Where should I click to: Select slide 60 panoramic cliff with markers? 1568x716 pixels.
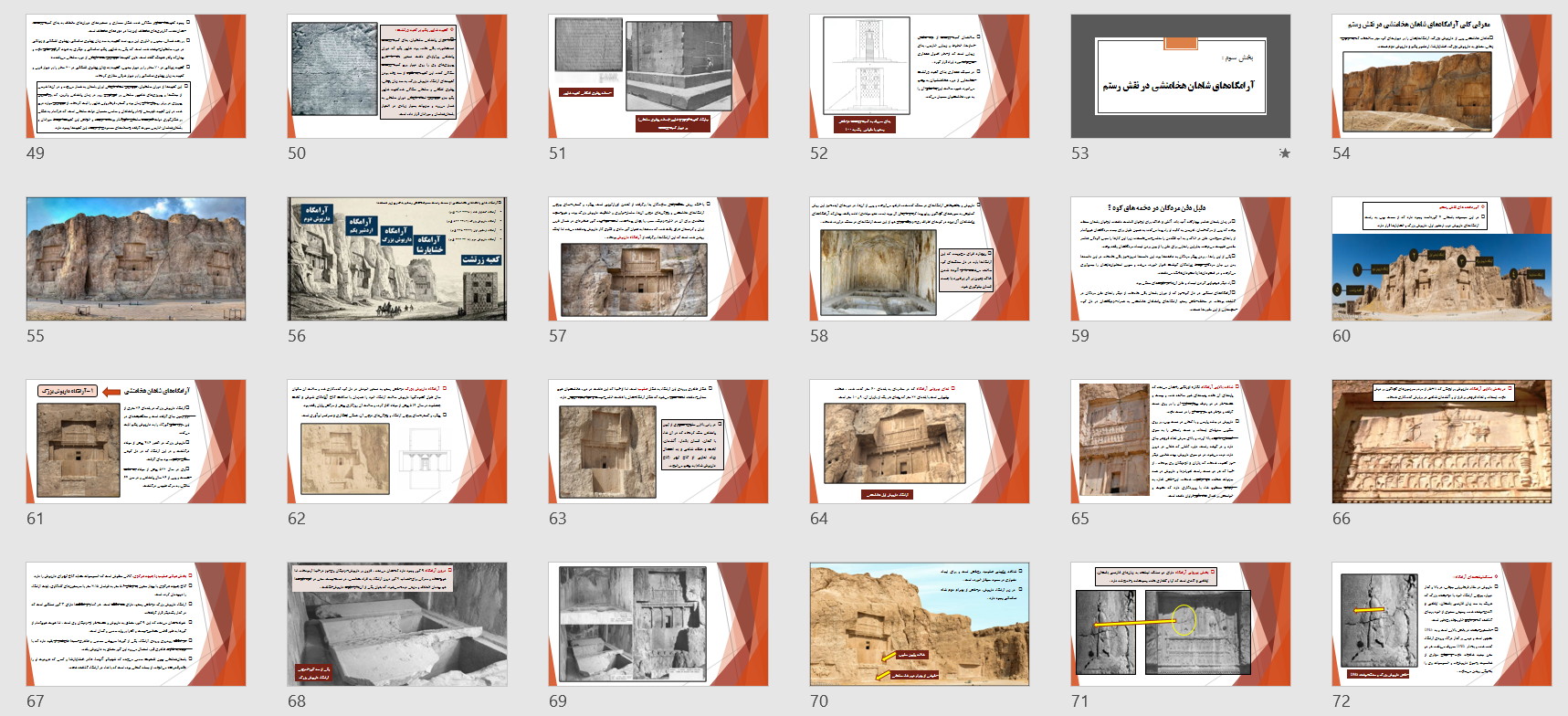[1442, 259]
